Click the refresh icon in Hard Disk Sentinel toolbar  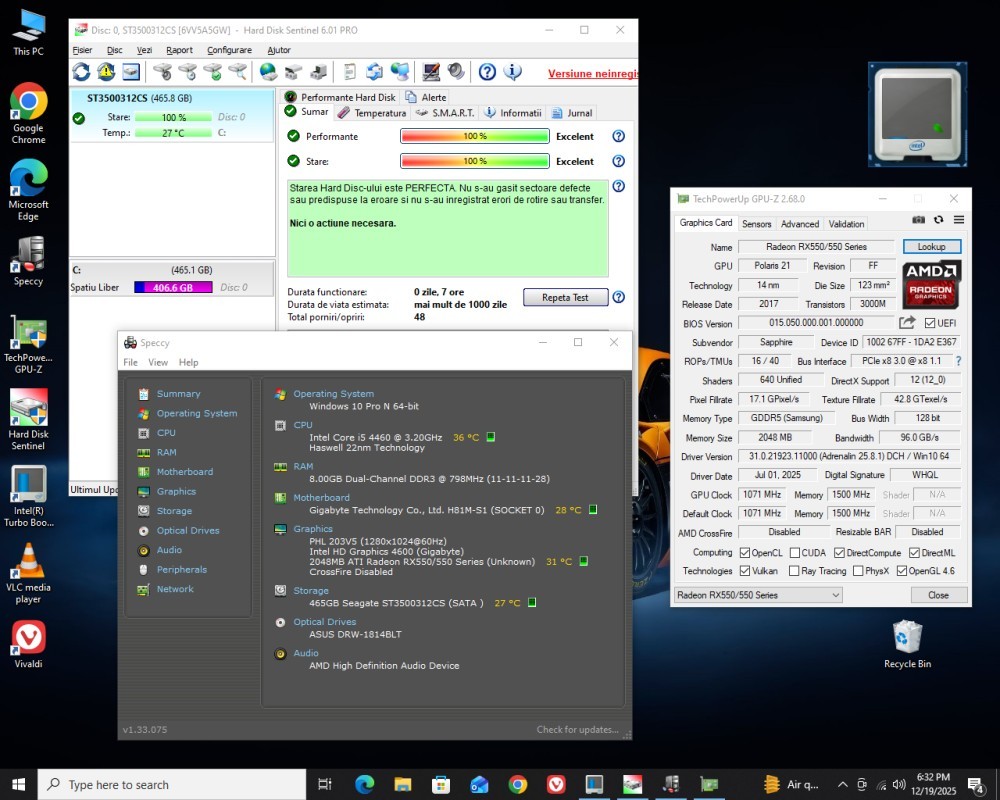(x=81, y=72)
